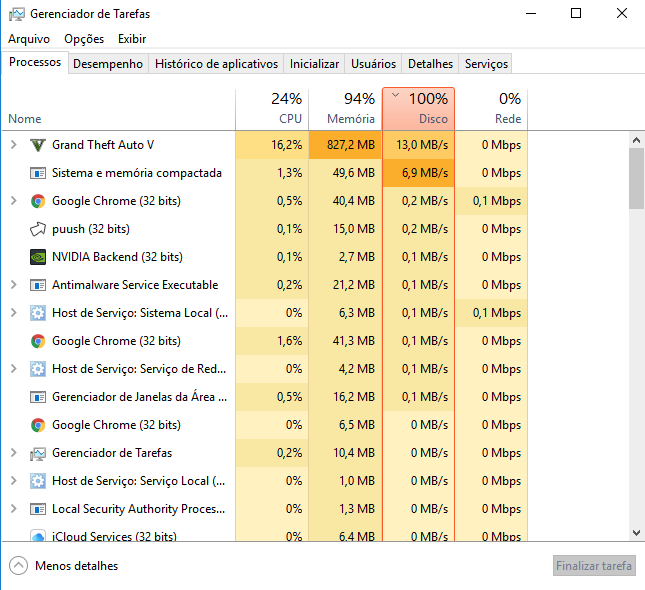The width and height of the screenshot is (645, 590).
Task: Open the Arquivo menu
Action: click(x=29, y=39)
